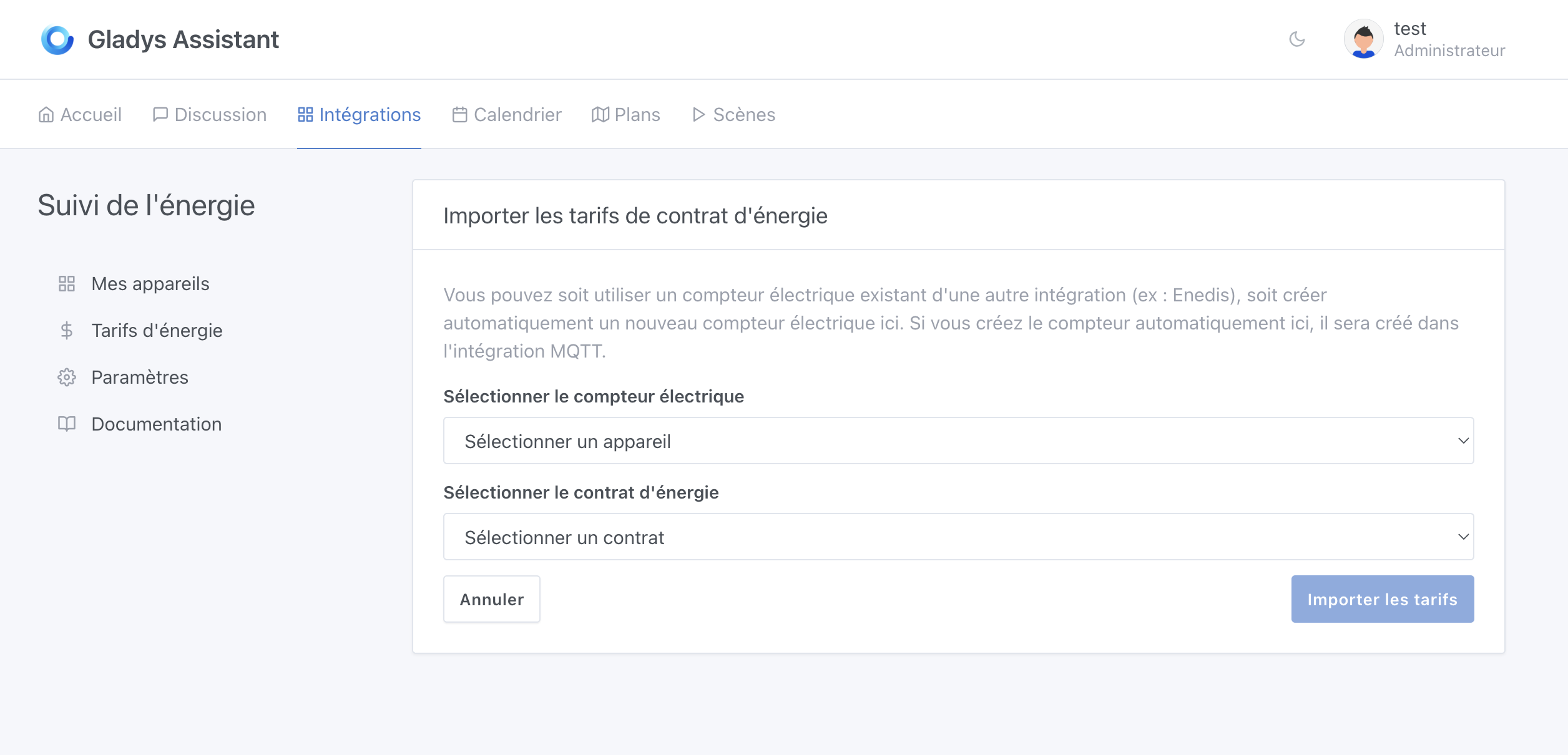Screen dimensions: 1568x755
Task: Click the grid icon beside Mes appareils
Action: point(67,284)
